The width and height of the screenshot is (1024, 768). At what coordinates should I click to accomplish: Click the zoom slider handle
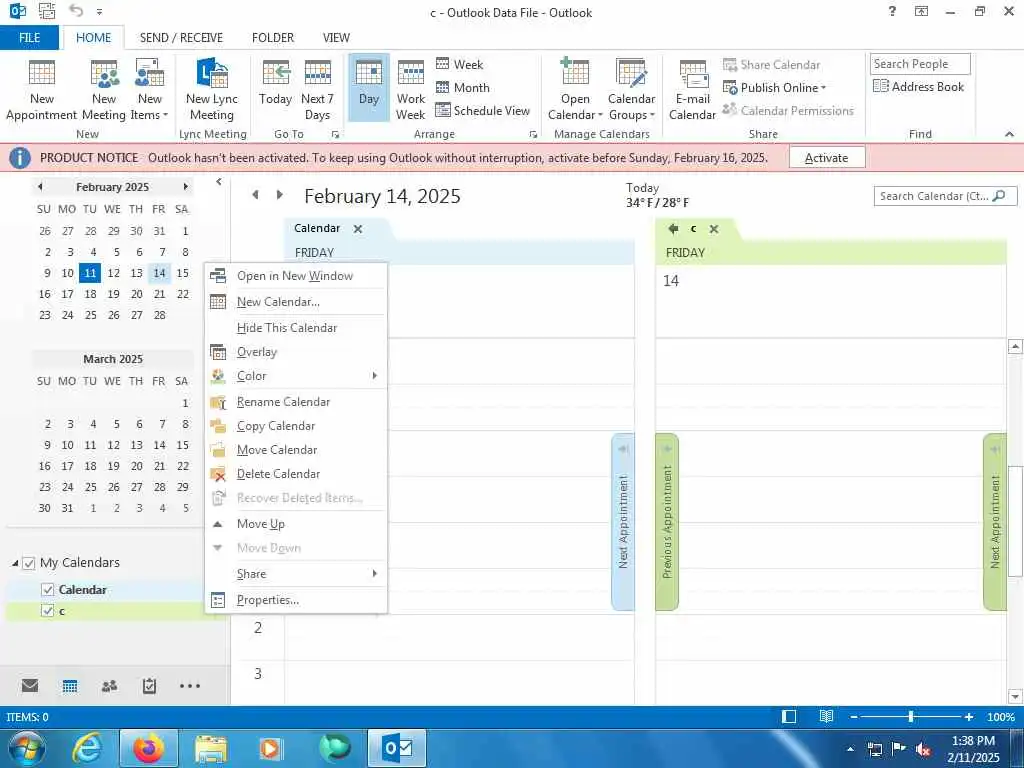pos(910,716)
